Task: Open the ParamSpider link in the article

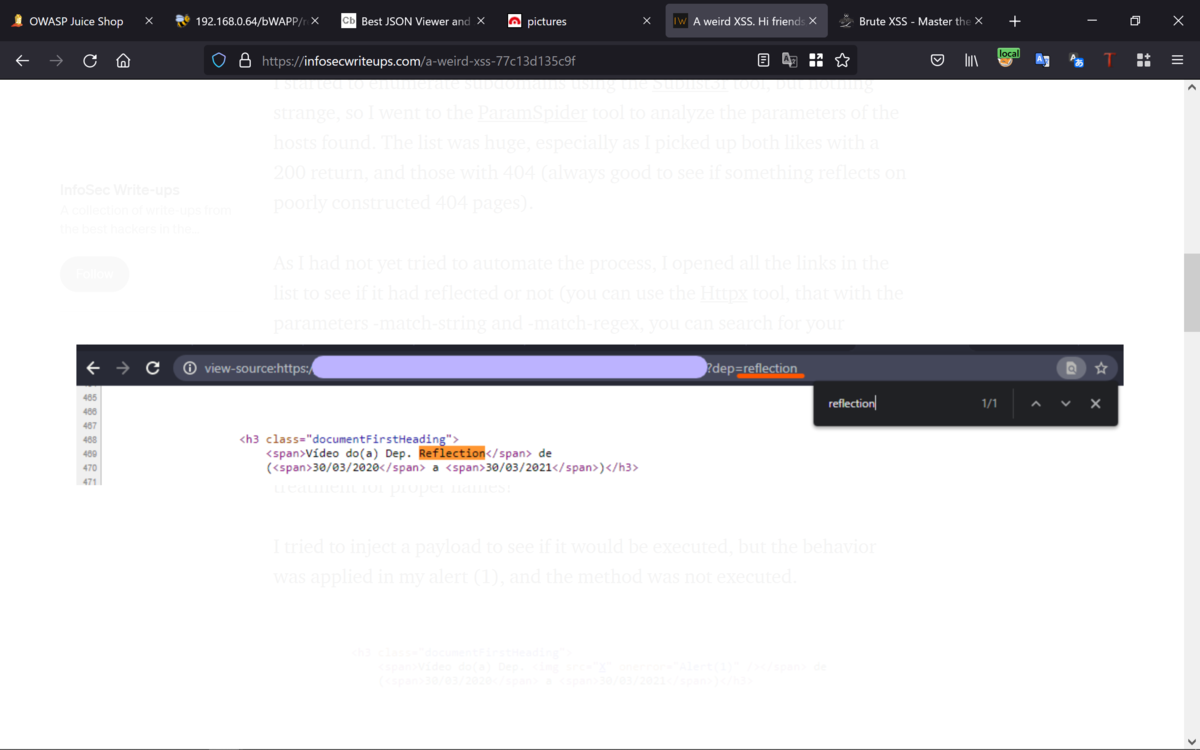Action: click(531, 113)
